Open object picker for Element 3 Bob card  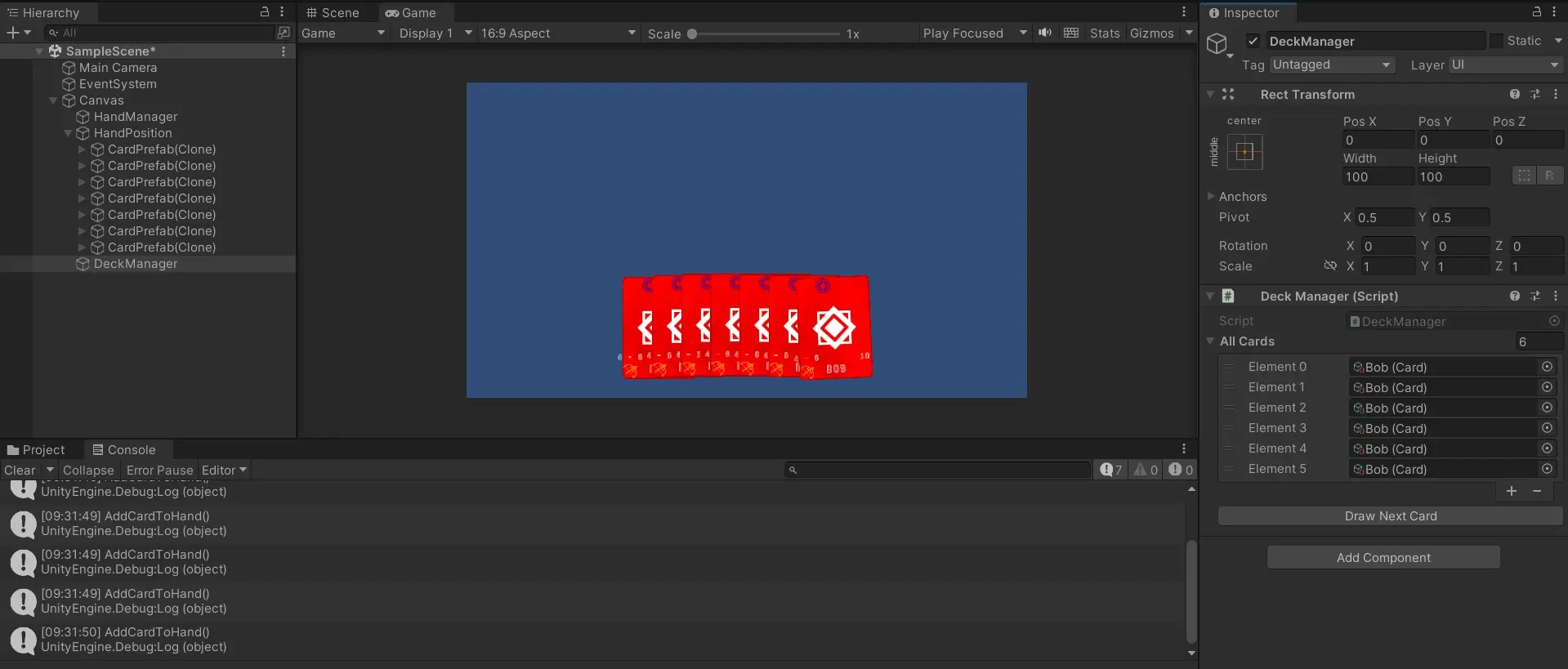click(1547, 428)
